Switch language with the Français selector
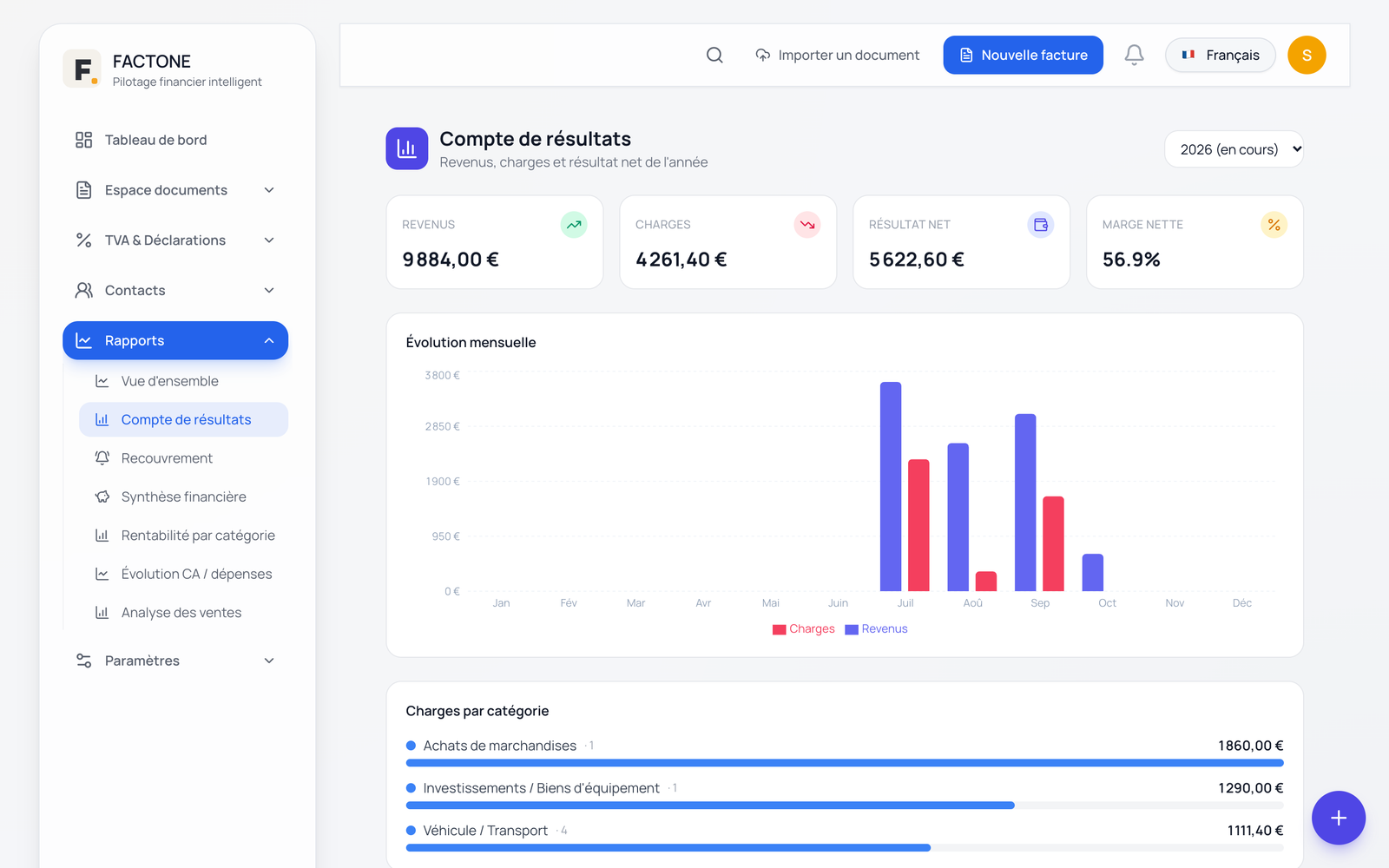The height and width of the screenshot is (868, 1389). pyautogui.click(x=1220, y=55)
